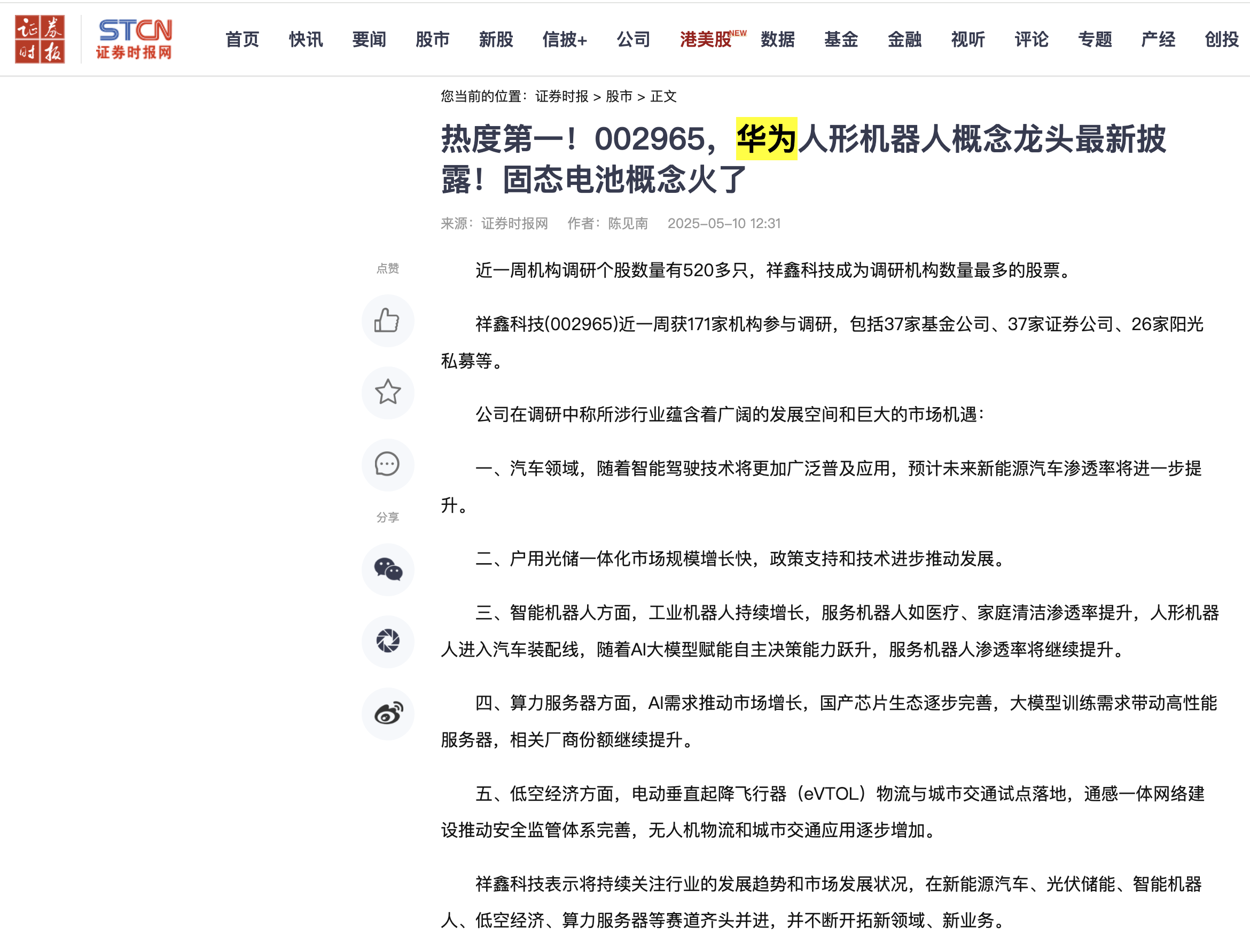The width and height of the screenshot is (1250, 952).
Task: Open the 金融 navigation item
Action: pos(904,39)
